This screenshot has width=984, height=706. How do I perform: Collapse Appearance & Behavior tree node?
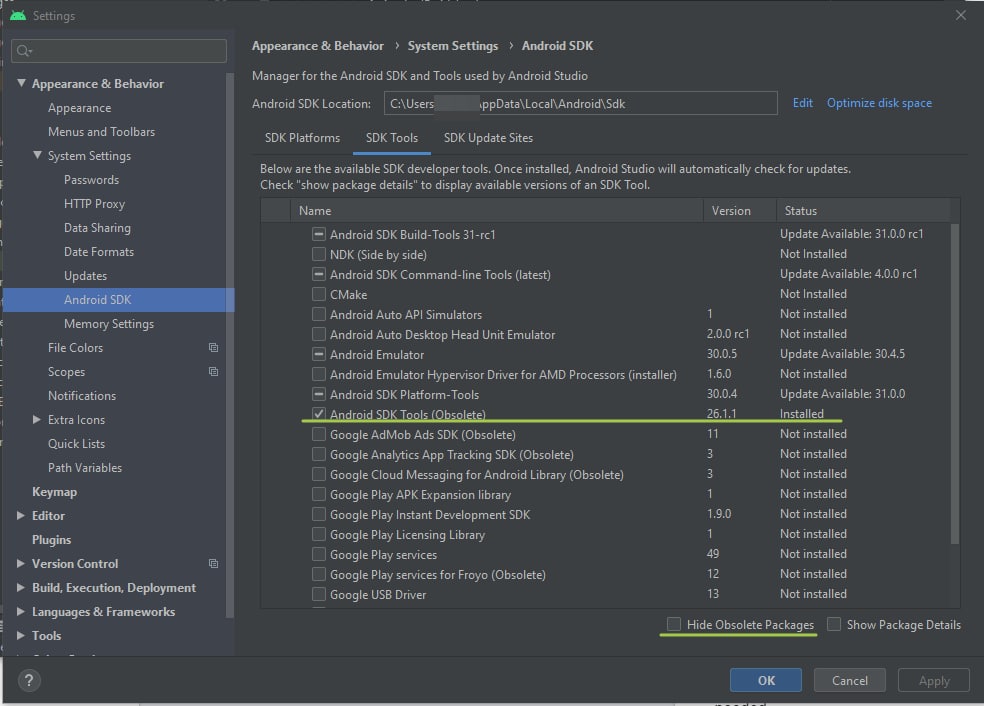coord(21,83)
